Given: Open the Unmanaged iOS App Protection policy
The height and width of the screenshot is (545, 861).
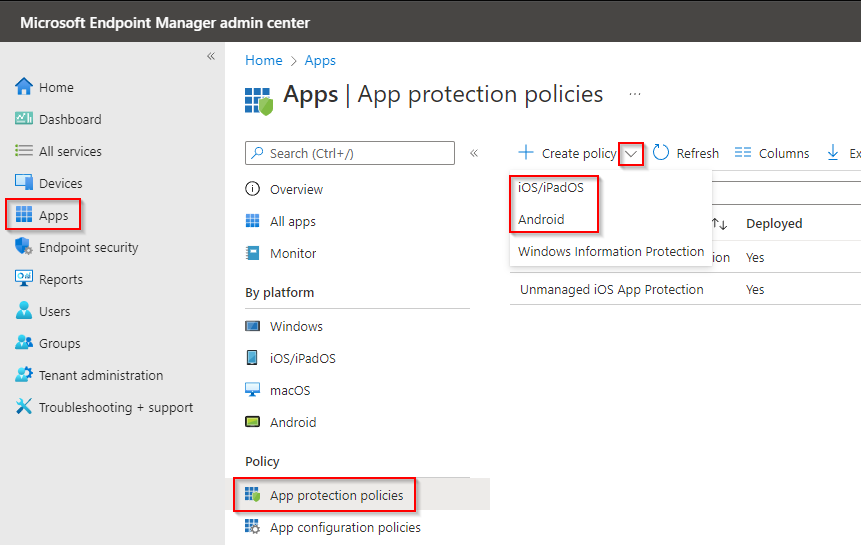Looking at the screenshot, I should (x=612, y=289).
